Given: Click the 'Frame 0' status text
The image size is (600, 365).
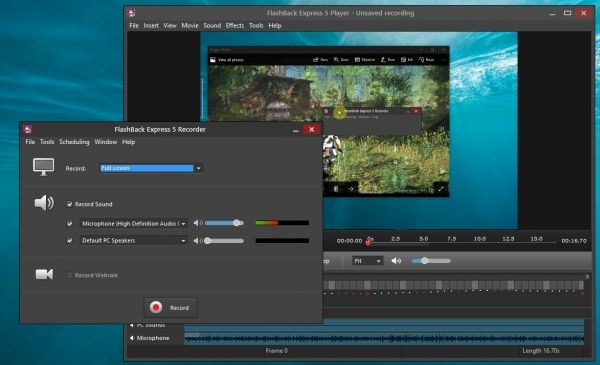Looking at the screenshot, I should (x=276, y=351).
